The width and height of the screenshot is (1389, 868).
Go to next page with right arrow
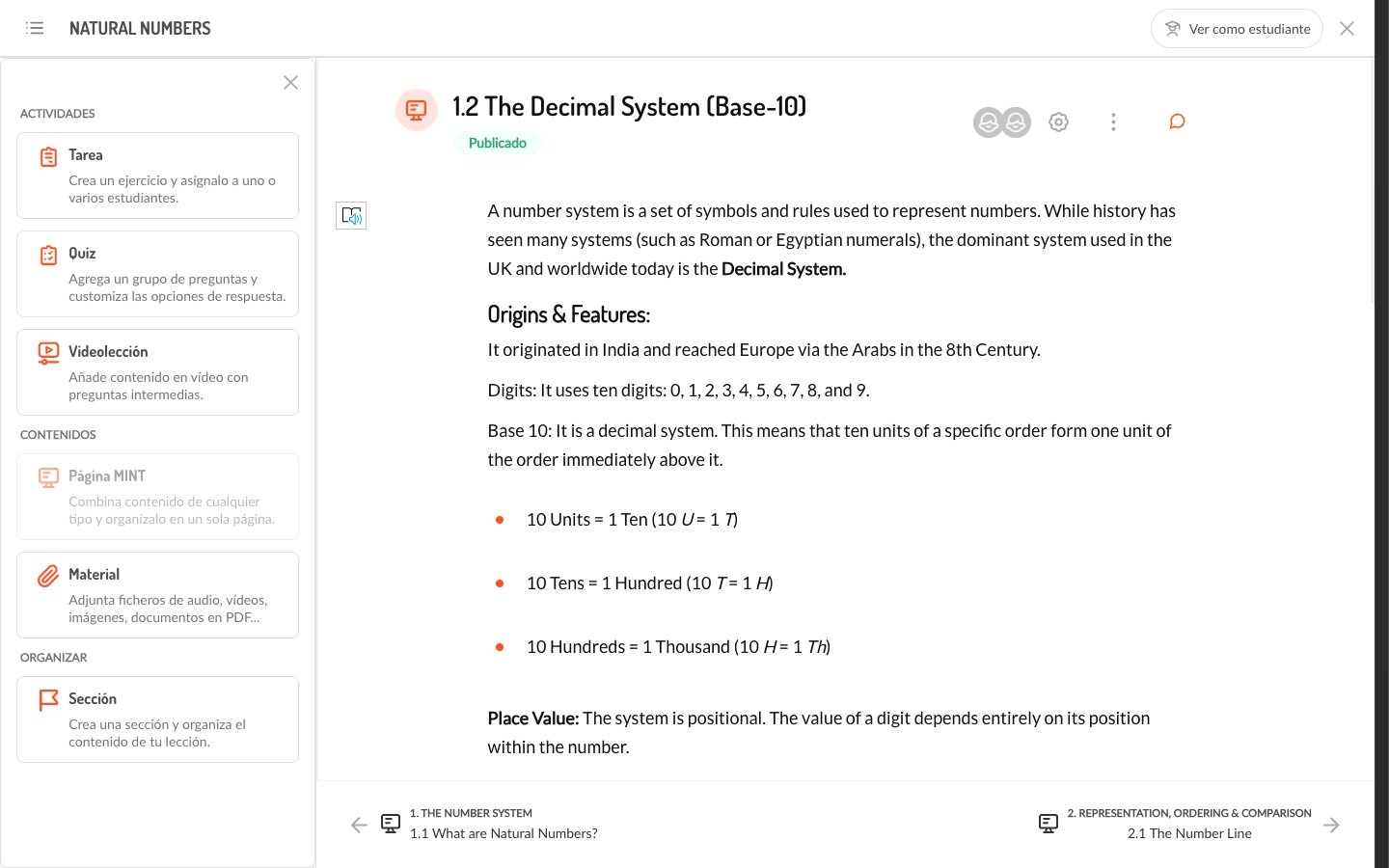coord(1331,825)
